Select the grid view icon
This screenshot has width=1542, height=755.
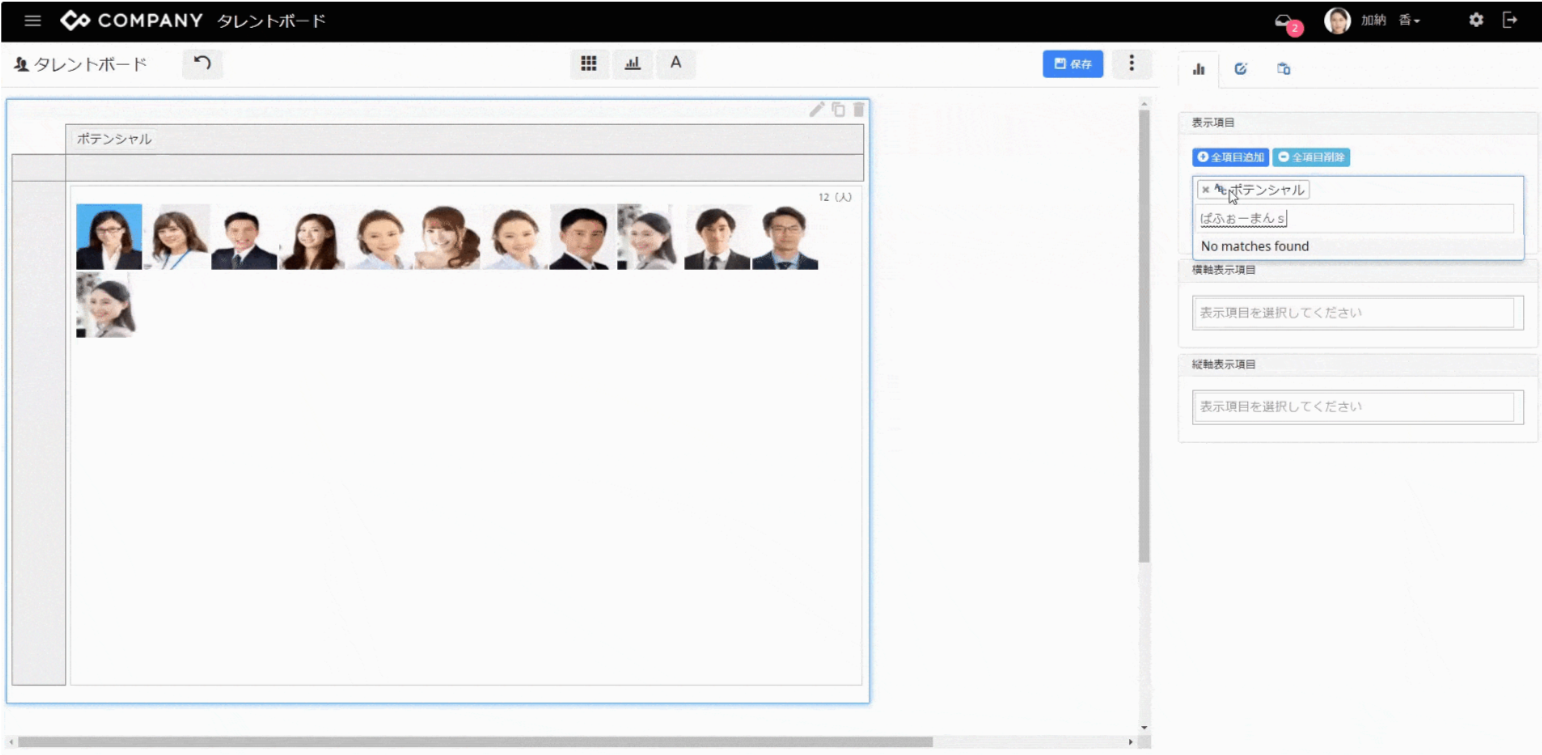pos(589,64)
